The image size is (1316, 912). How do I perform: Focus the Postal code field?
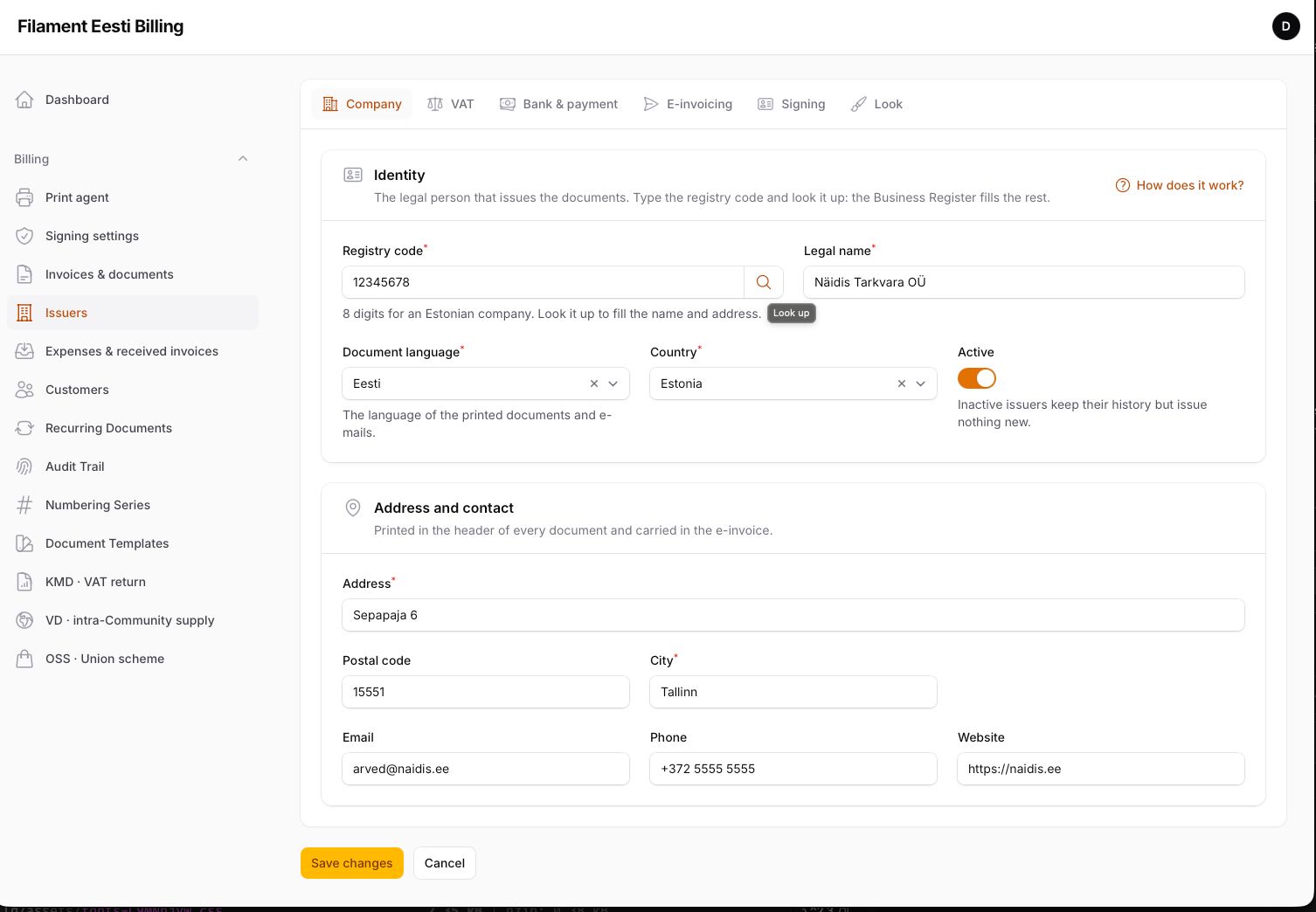tap(486, 692)
